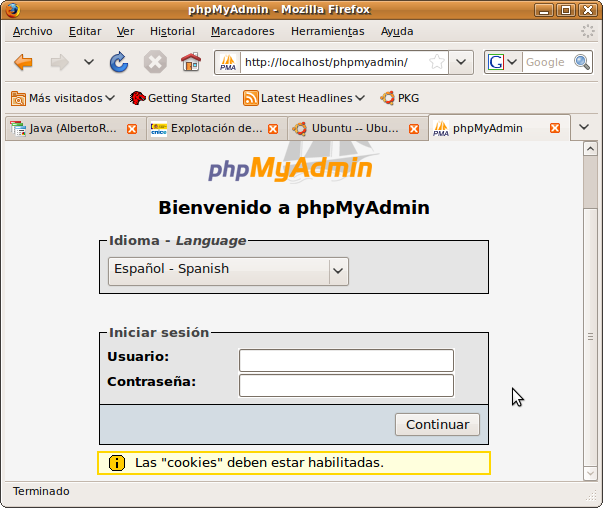The image size is (603, 508).
Task: Click the bookmark star in address bar
Action: pos(437,62)
